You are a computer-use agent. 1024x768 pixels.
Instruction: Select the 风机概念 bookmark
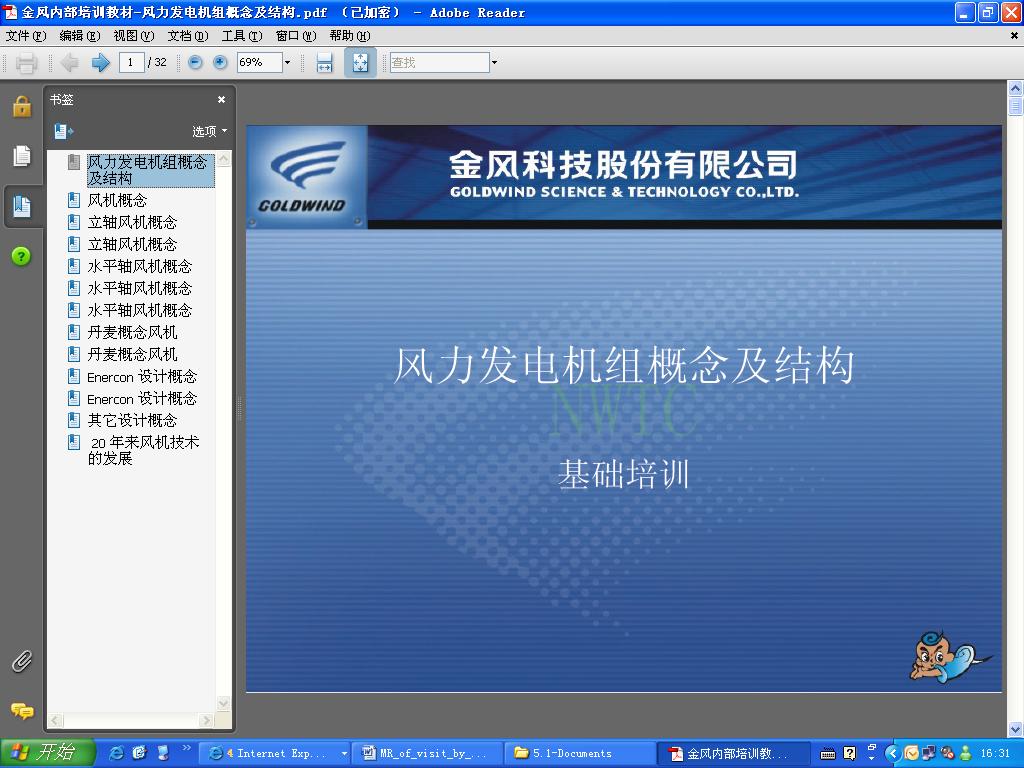point(118,198)
